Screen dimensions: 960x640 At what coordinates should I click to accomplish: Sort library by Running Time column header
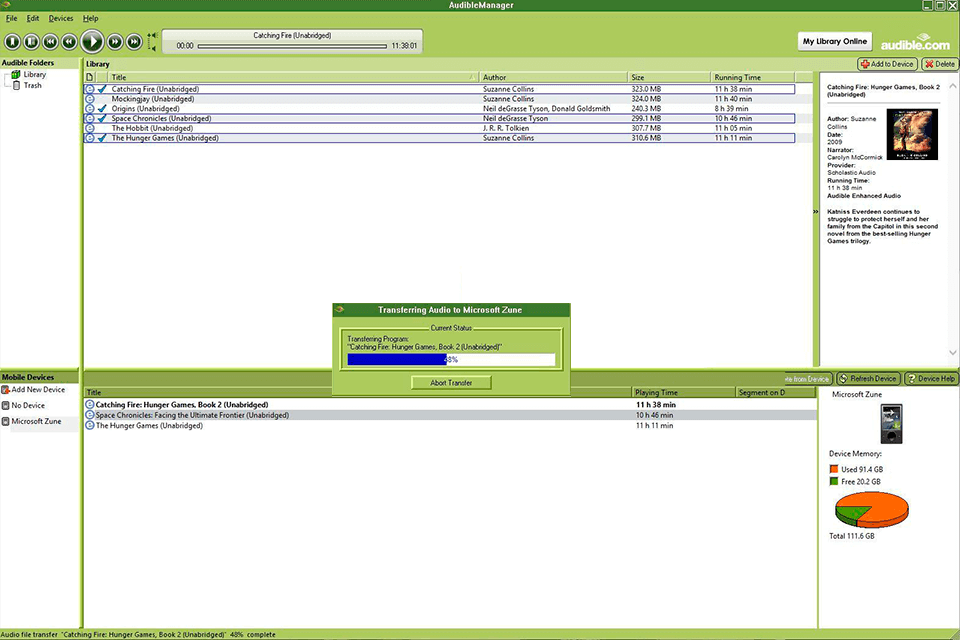752,77
